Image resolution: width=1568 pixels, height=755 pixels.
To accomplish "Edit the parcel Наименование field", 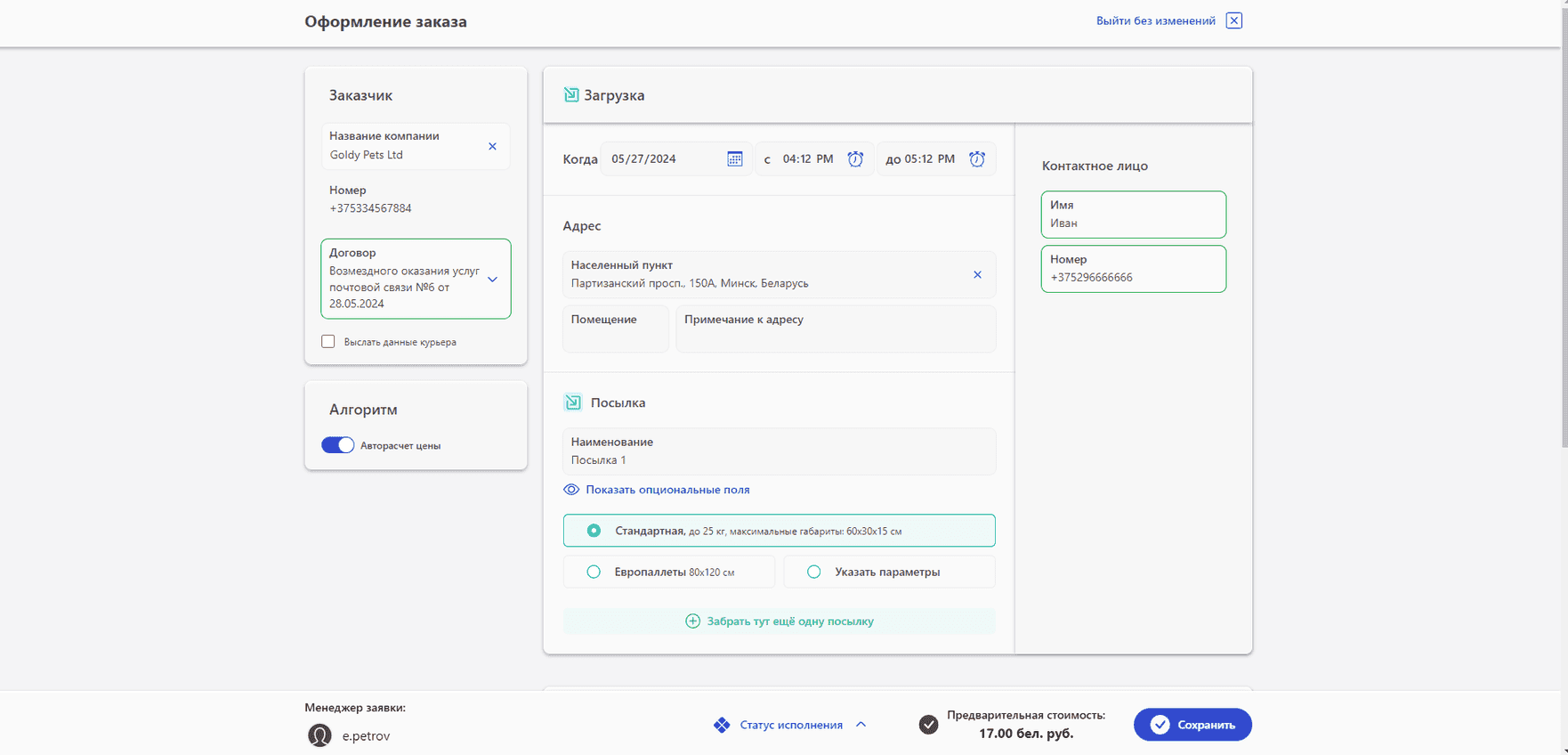I will pos(779,451).
